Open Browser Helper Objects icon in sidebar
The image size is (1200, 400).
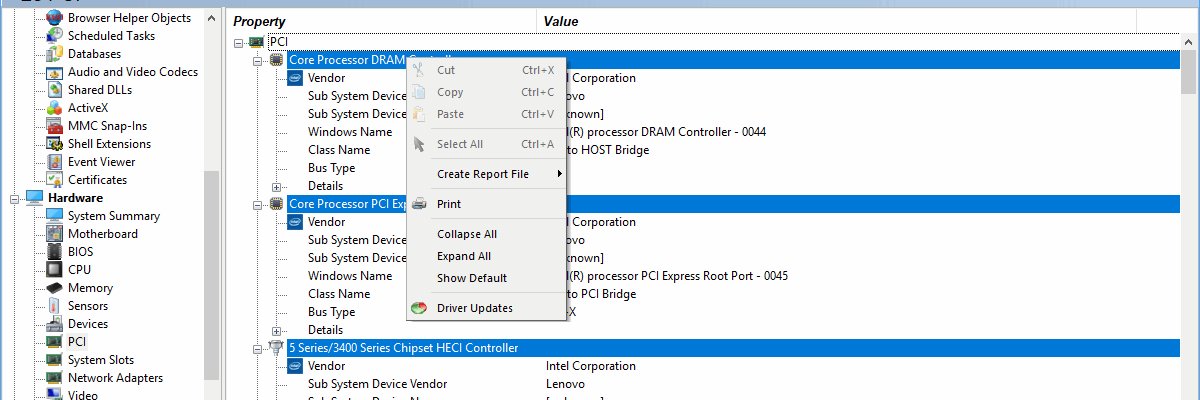click(54, 18)
